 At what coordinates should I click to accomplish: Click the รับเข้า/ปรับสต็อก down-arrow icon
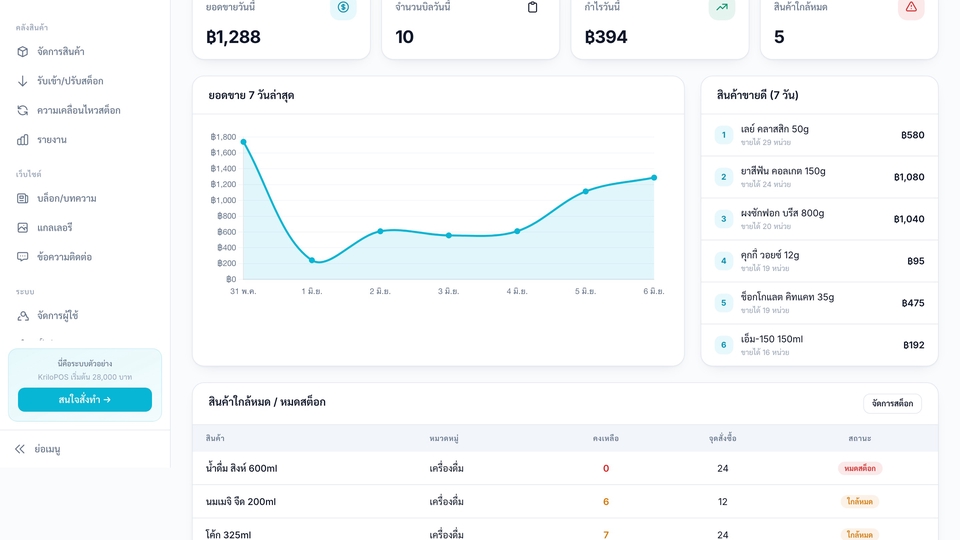click(x=23, y=81)
